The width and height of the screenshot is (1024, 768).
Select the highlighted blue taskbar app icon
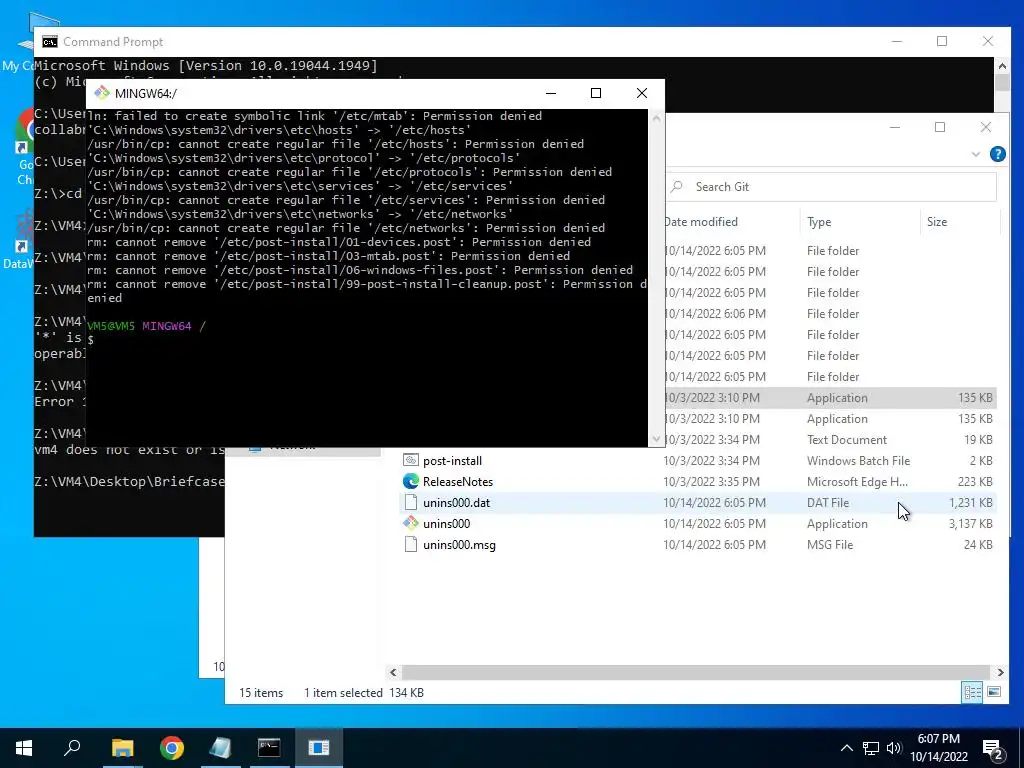[x=319, y=747]
